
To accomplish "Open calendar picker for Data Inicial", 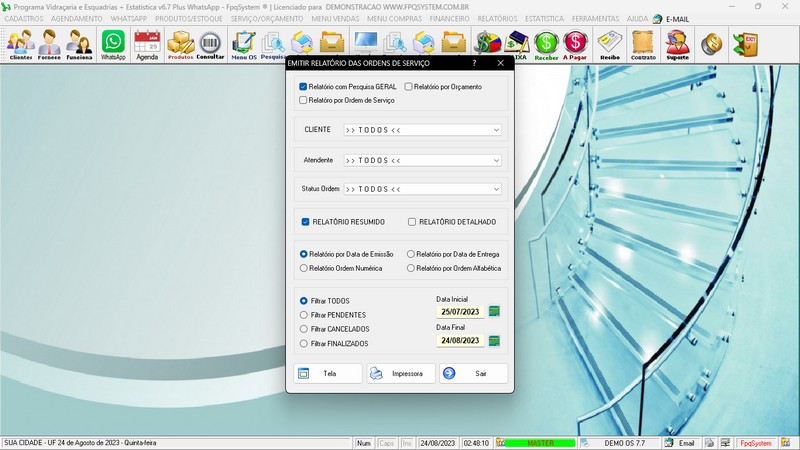I will [x=494, y=311].
